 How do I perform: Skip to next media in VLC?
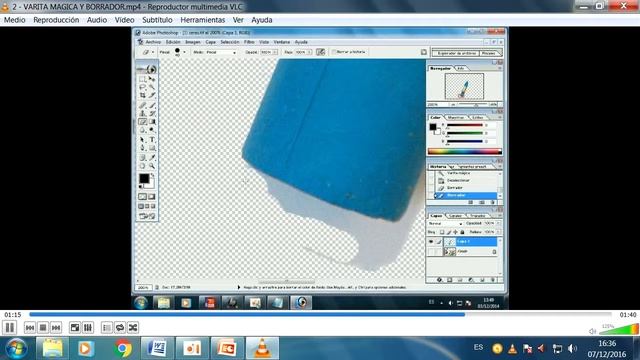point(56,327)
